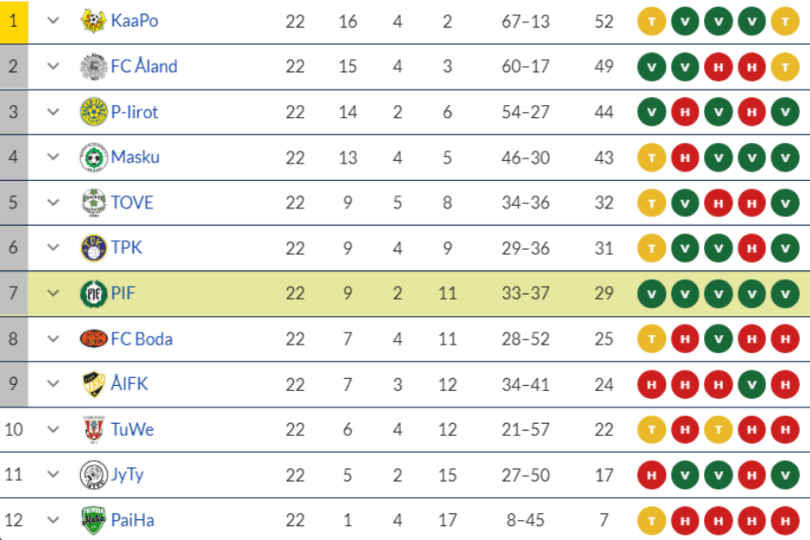The width and height of the screenshot is (810, 540).
Task: Expand the TuWe row details
Action: point(54,429)
